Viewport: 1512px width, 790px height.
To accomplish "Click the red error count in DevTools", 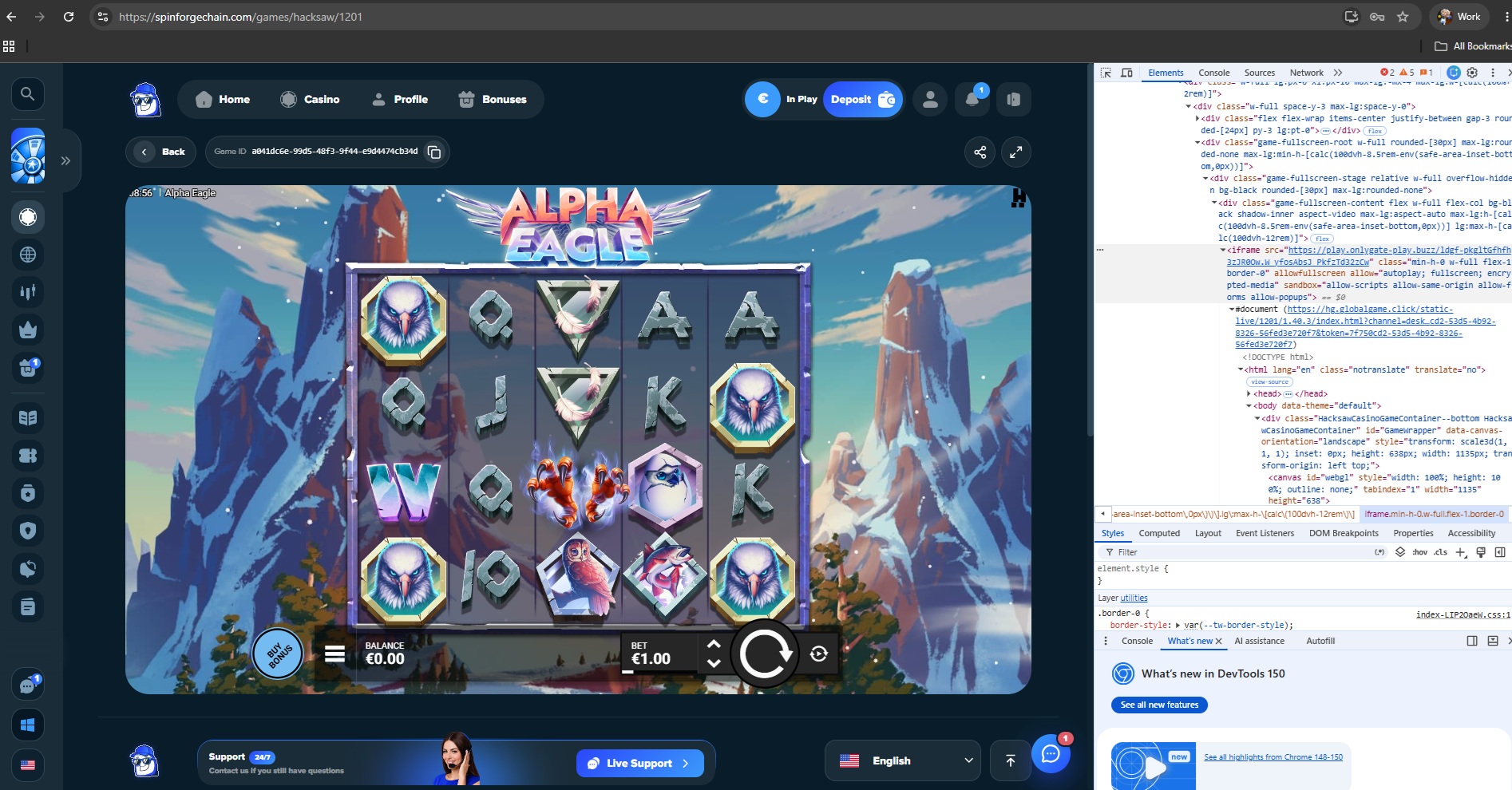I will point(1387,73).
